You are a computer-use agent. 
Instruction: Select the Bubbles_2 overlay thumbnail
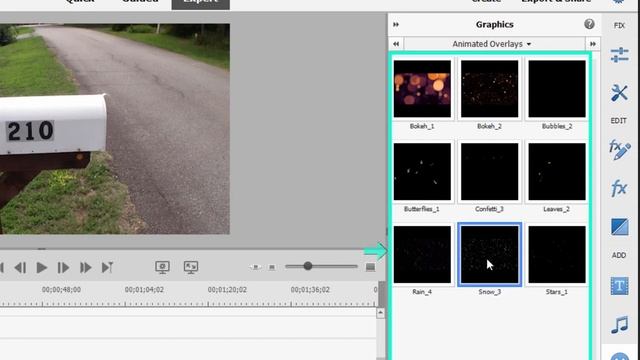[x=557, y=89]
